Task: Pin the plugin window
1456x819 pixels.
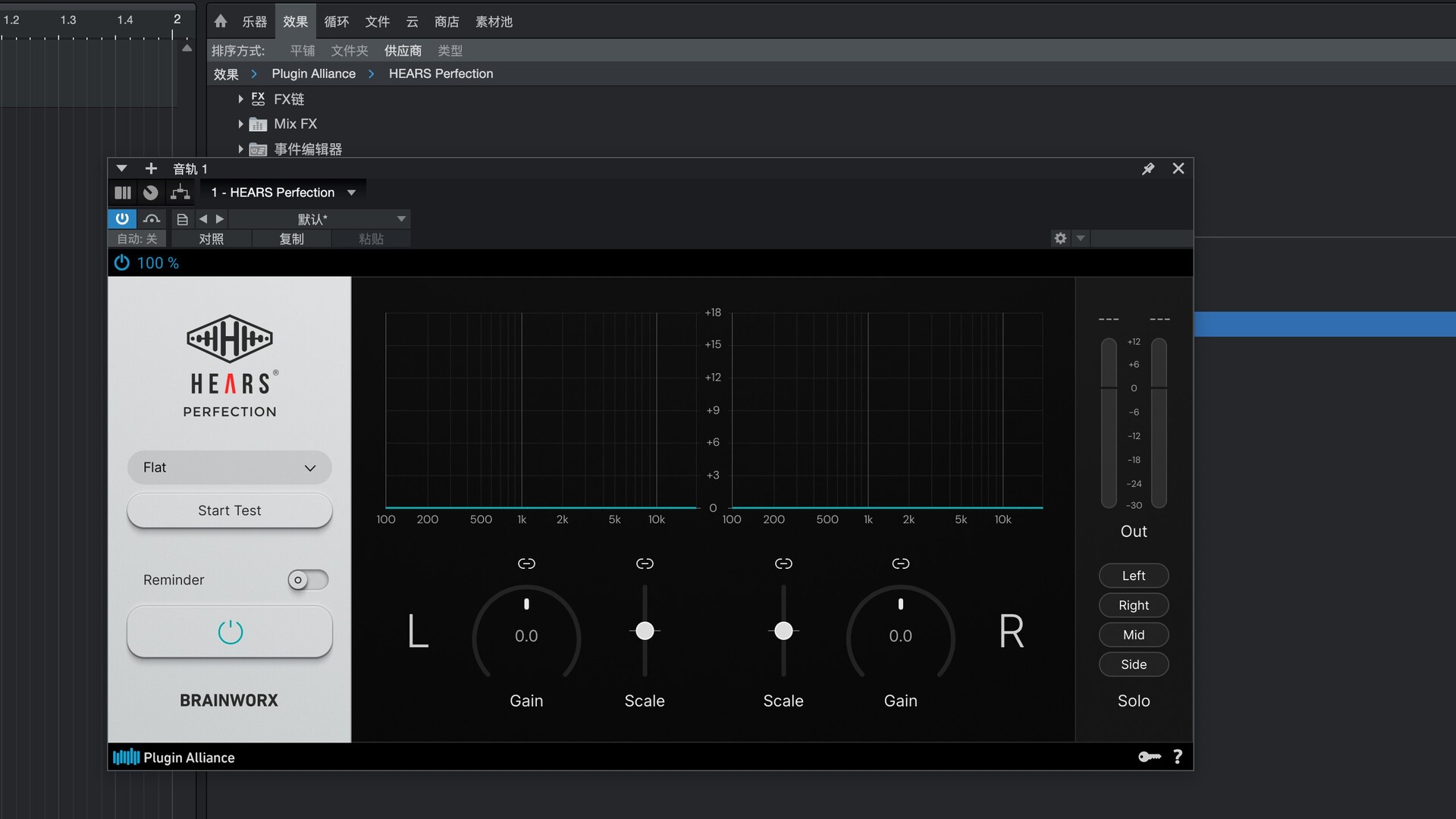Action: (1148, 168)
